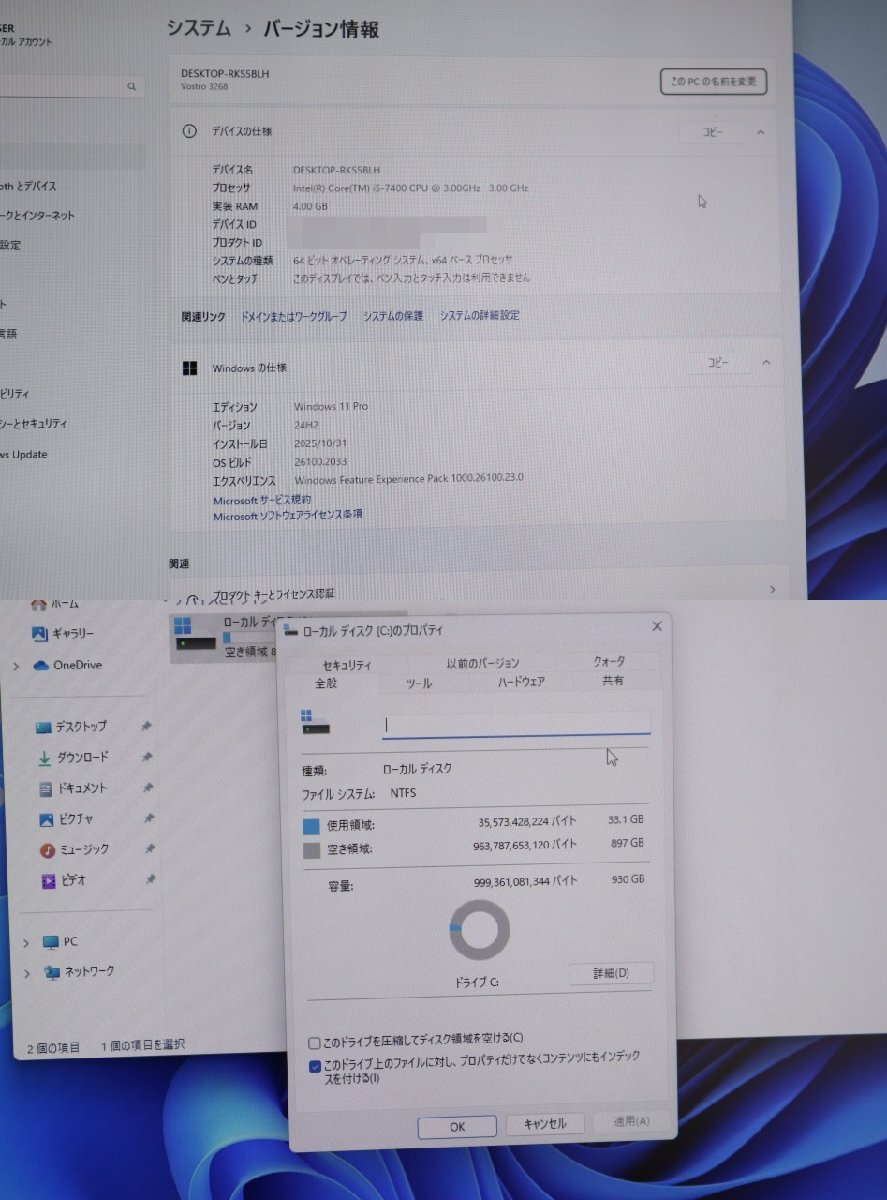Click the search magnifier in Settings sidebar
887x1200 pixels.
(131, 86)
